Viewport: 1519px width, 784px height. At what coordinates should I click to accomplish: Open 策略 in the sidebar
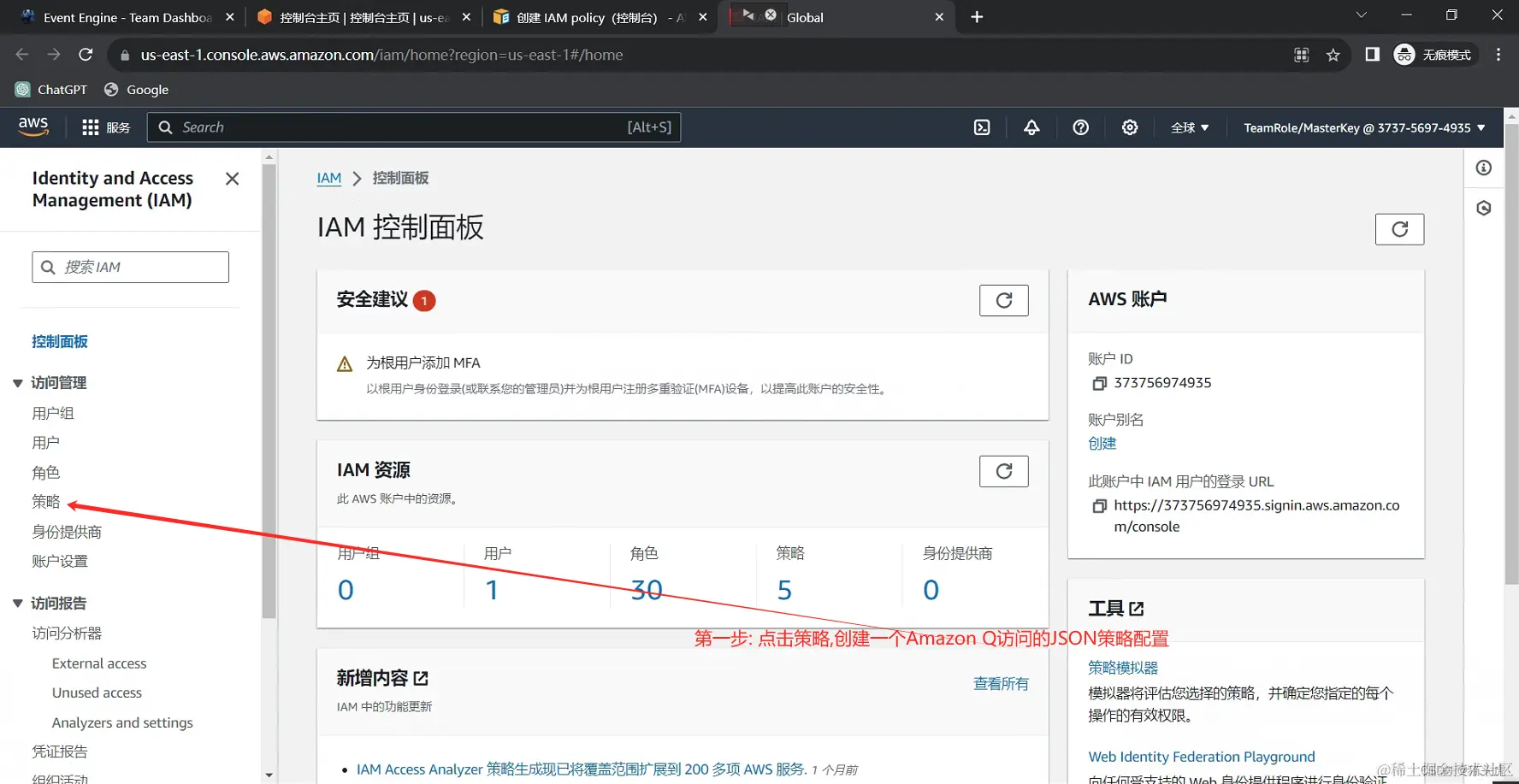(46, 502)
